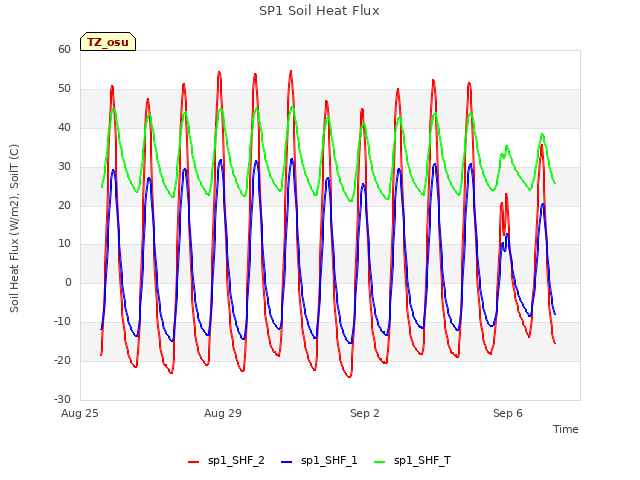Image resolution: width=640 pixels, height=480 pixels.
Task: Click the 0 y-axis tick label
Action: [x=68, y=282]
